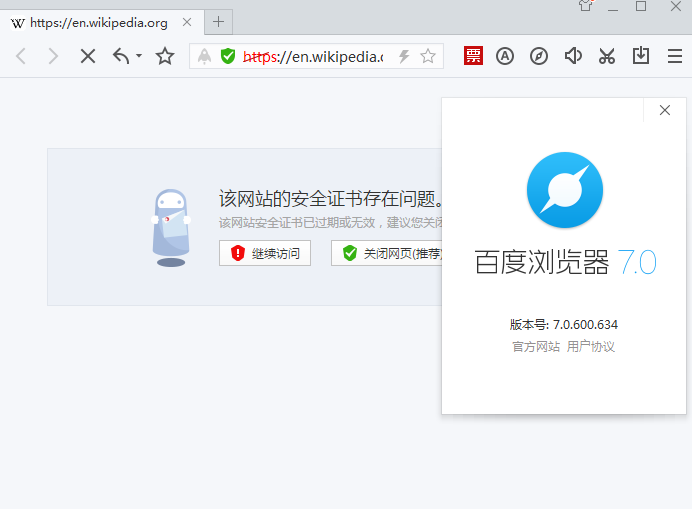Open the scissors screenshot tool
Screen dimensions: 692x509
607,57
